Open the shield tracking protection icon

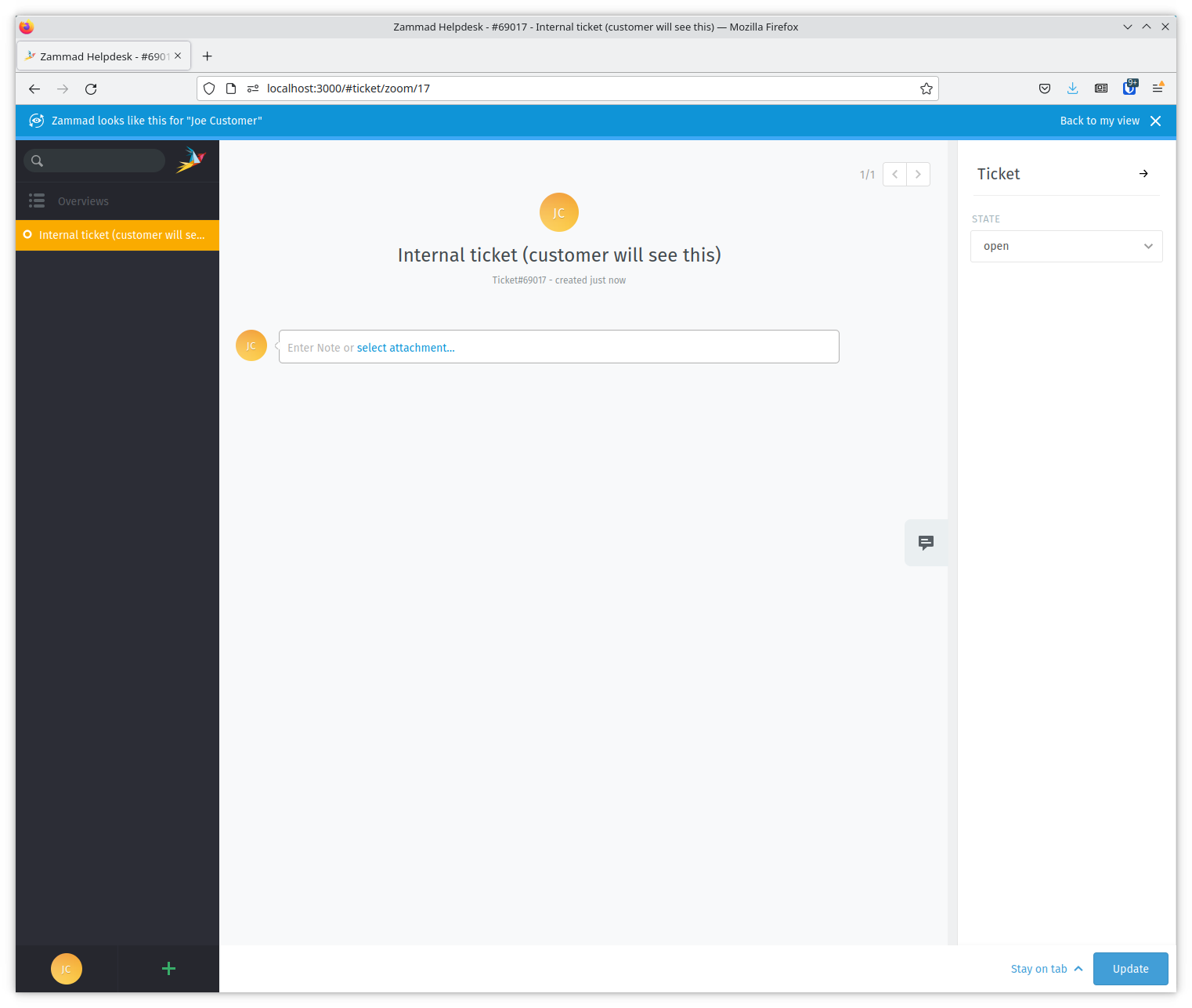pyautogui.click(x=208, y=88)
